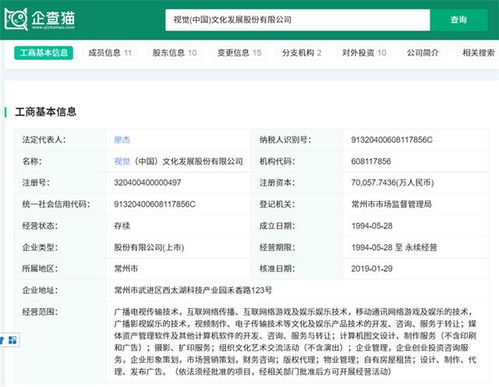Viewport: 499px width, 387px height.
Task: Click the 纳税人识别号 label
Action: pyautogui.click(x=285, y=140)
